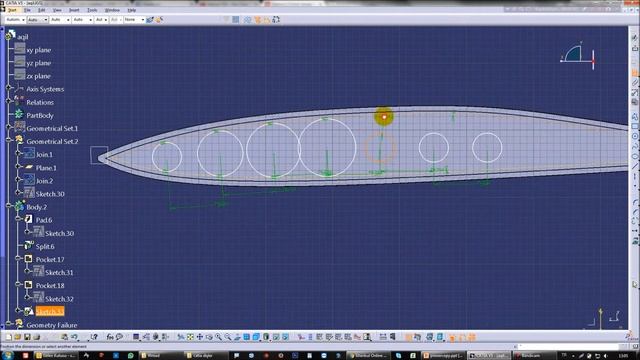Select "yz plane" in the tree
The image size is (640, 360).
pos(39,63)
